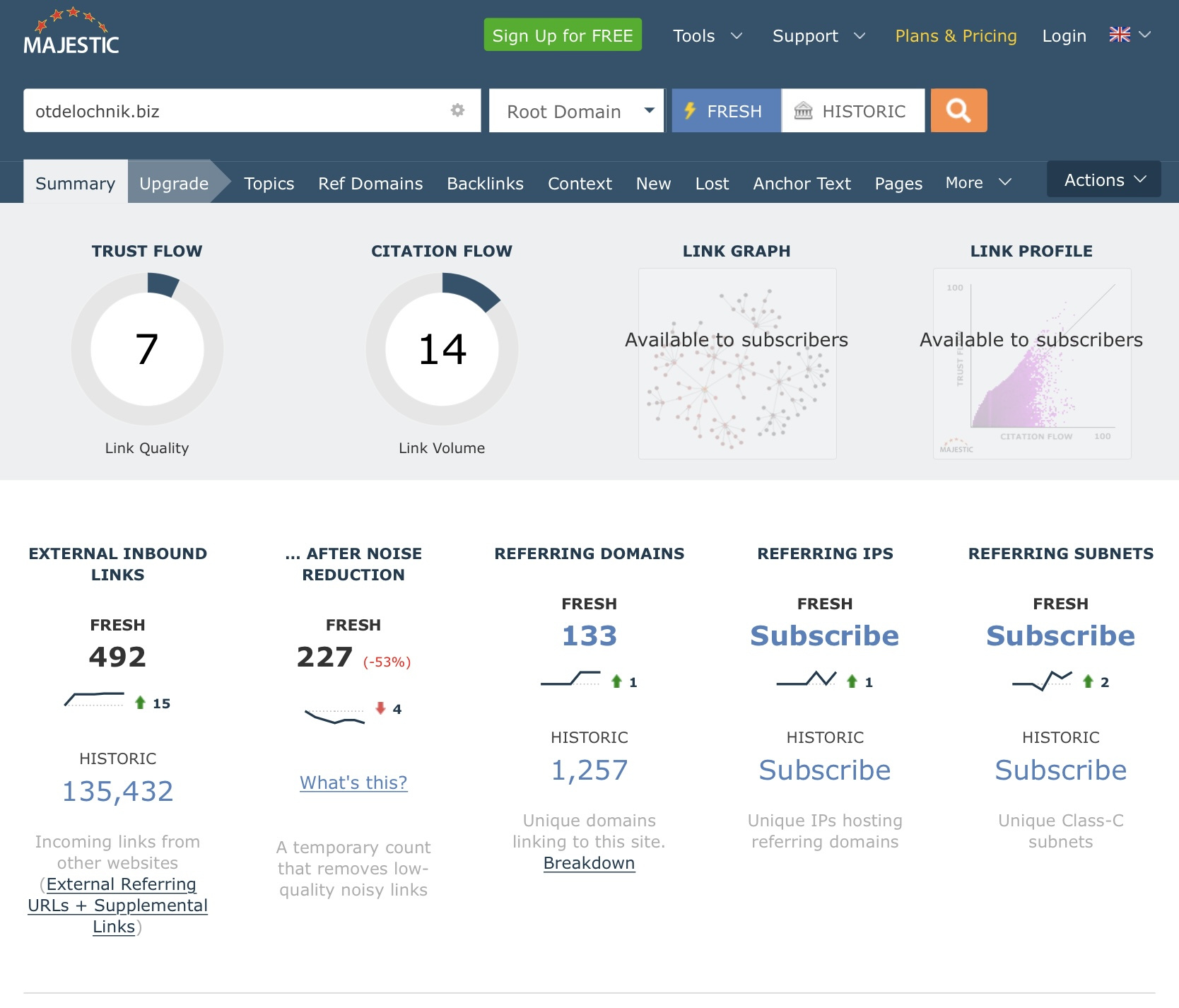Open search settings gear icon

(458, 110)
